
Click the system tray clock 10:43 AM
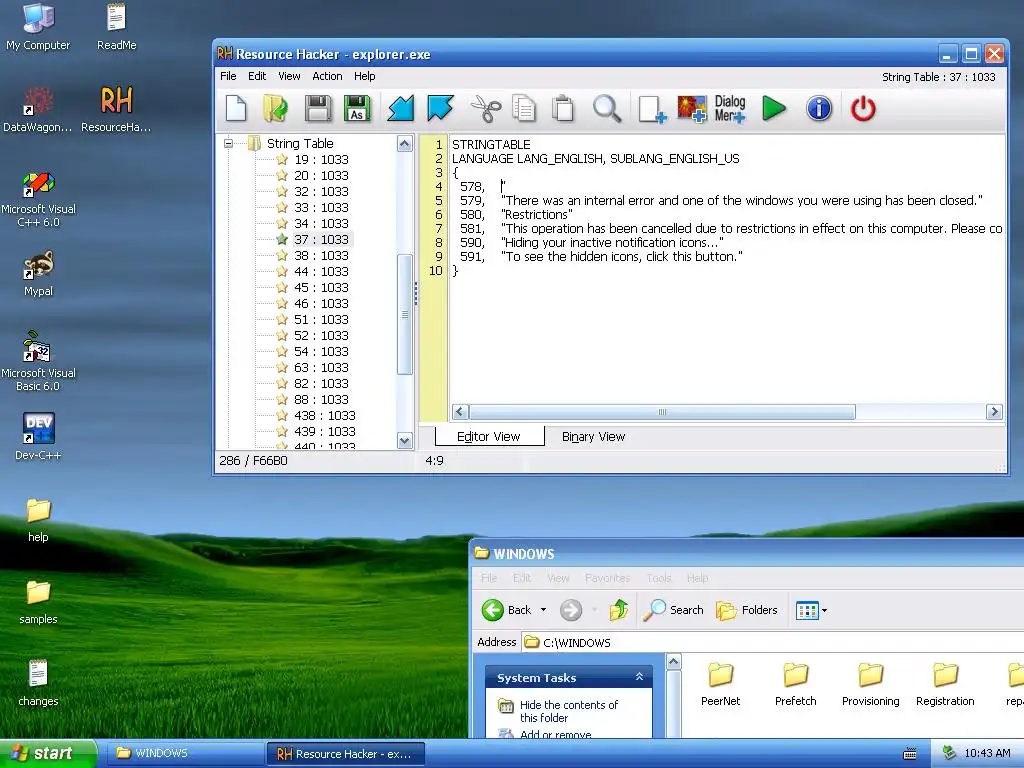(x=987, y=753)
